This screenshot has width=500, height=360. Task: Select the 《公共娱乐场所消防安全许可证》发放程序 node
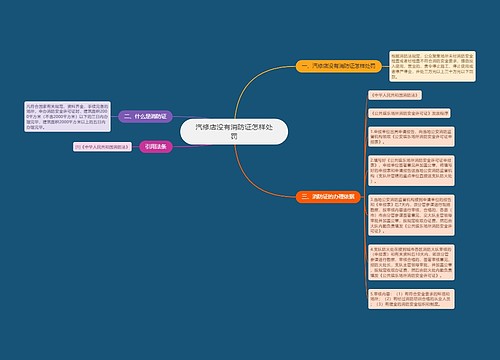click(409, 113)
